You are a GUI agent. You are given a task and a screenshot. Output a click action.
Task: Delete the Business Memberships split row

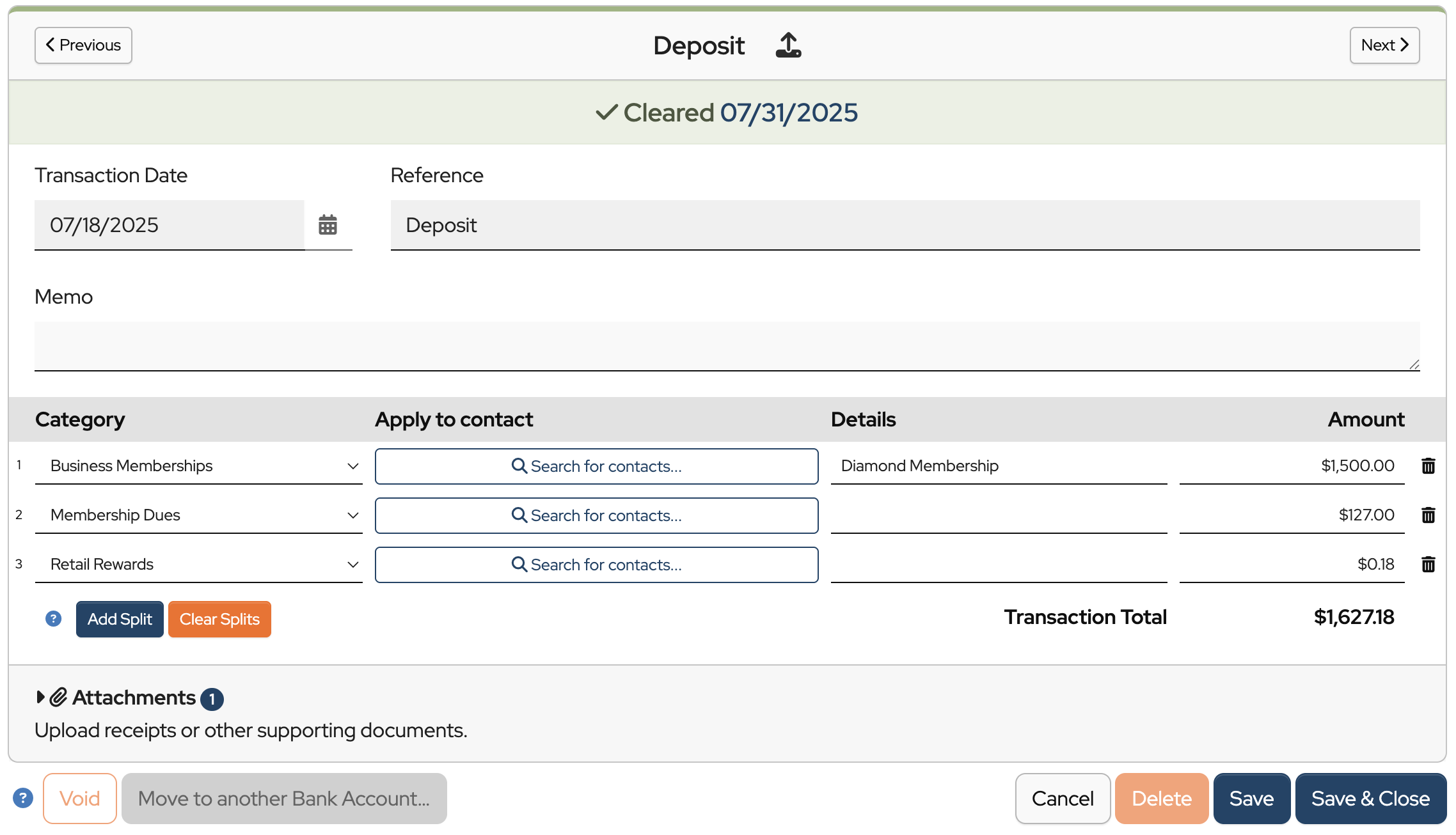click(1428, 466)
